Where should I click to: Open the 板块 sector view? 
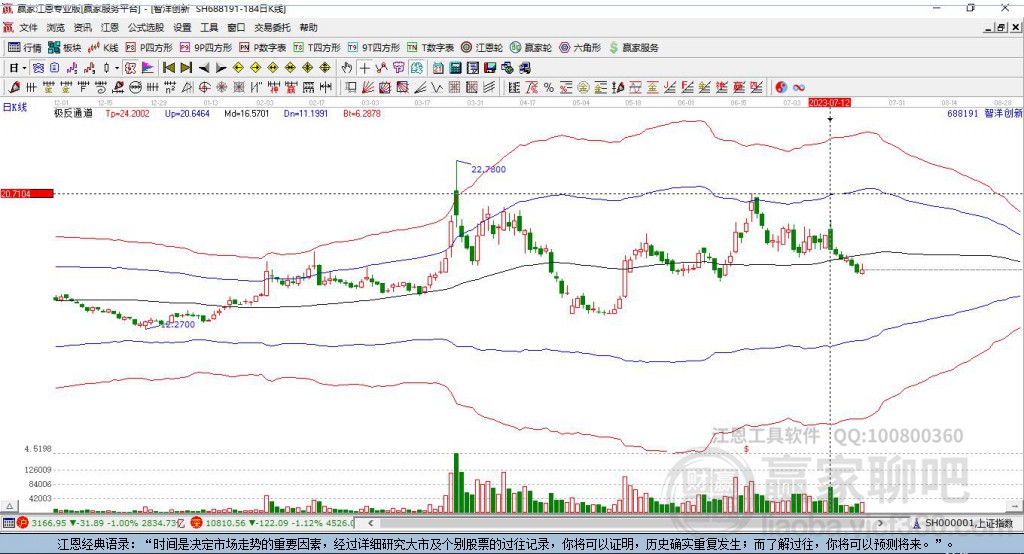(65, 47)
